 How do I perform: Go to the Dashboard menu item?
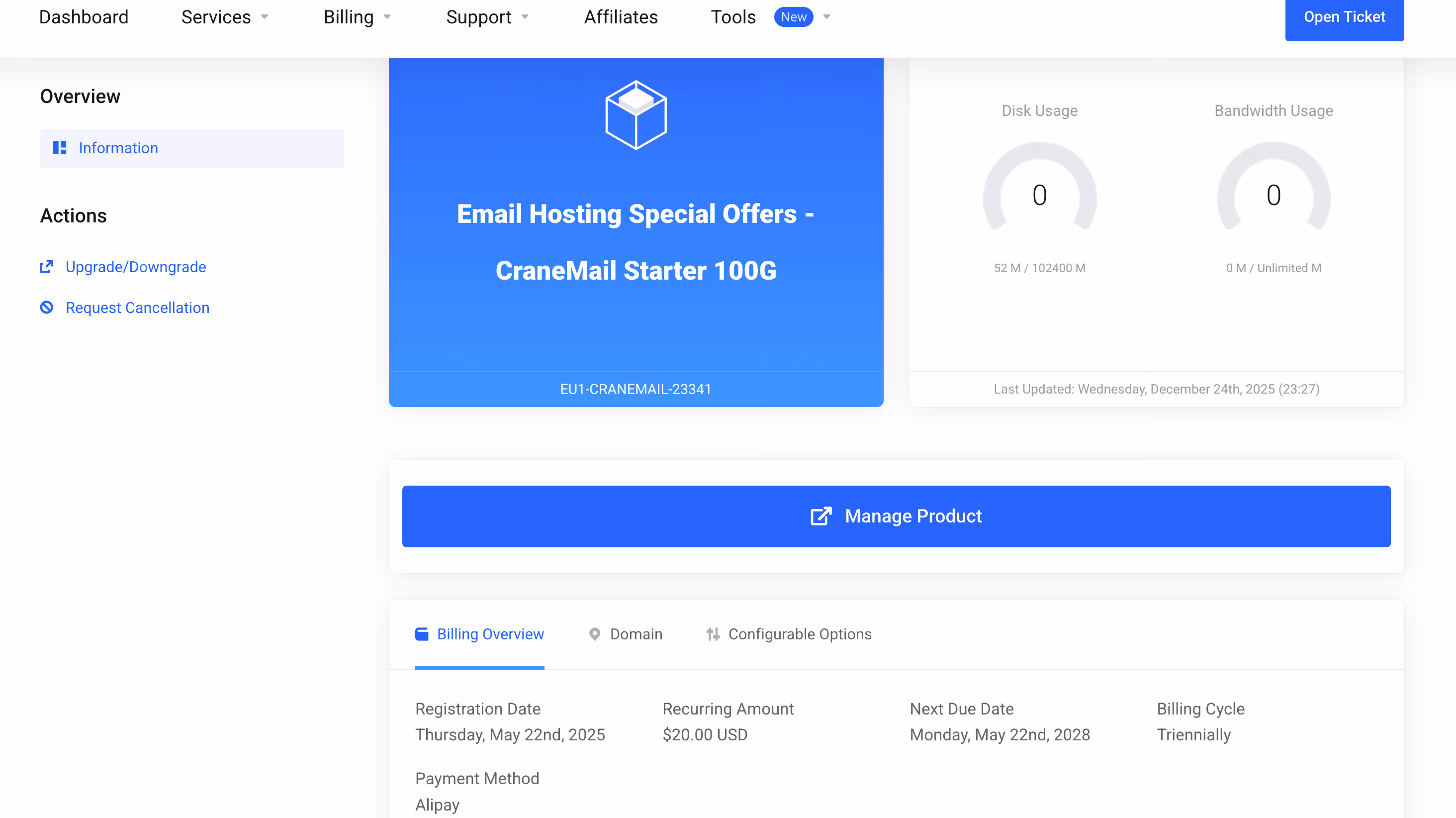84,17
